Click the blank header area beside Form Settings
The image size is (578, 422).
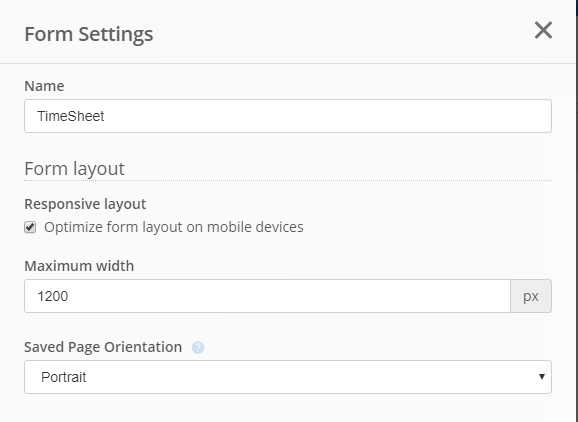pos(343,33)
